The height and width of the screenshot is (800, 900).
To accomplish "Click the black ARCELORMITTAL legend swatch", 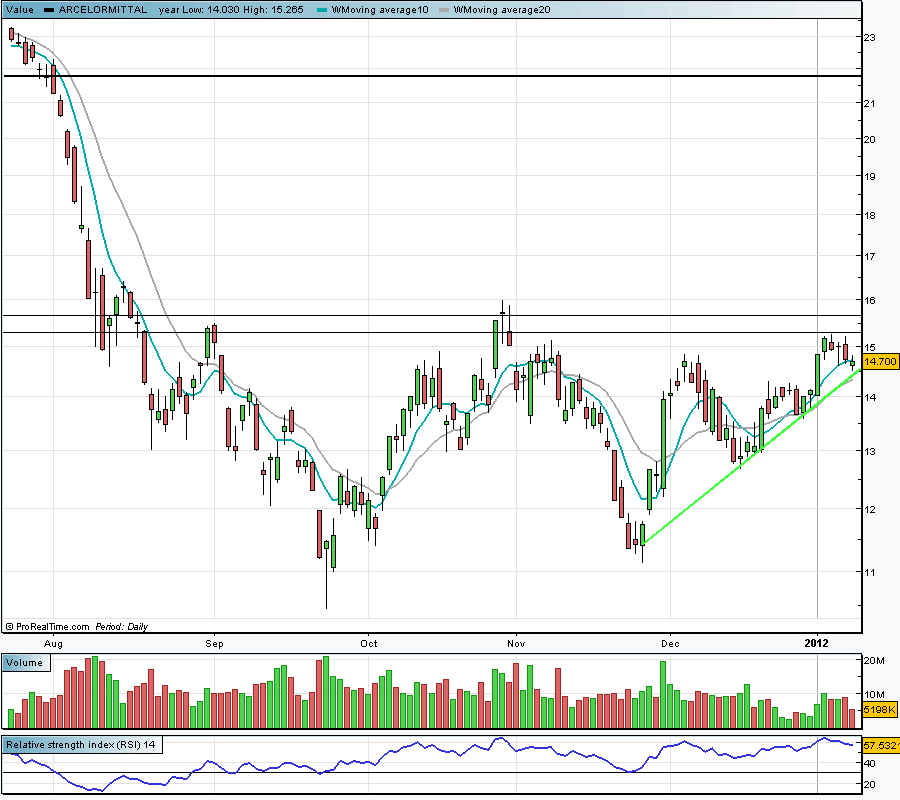I will coord(49,10).
